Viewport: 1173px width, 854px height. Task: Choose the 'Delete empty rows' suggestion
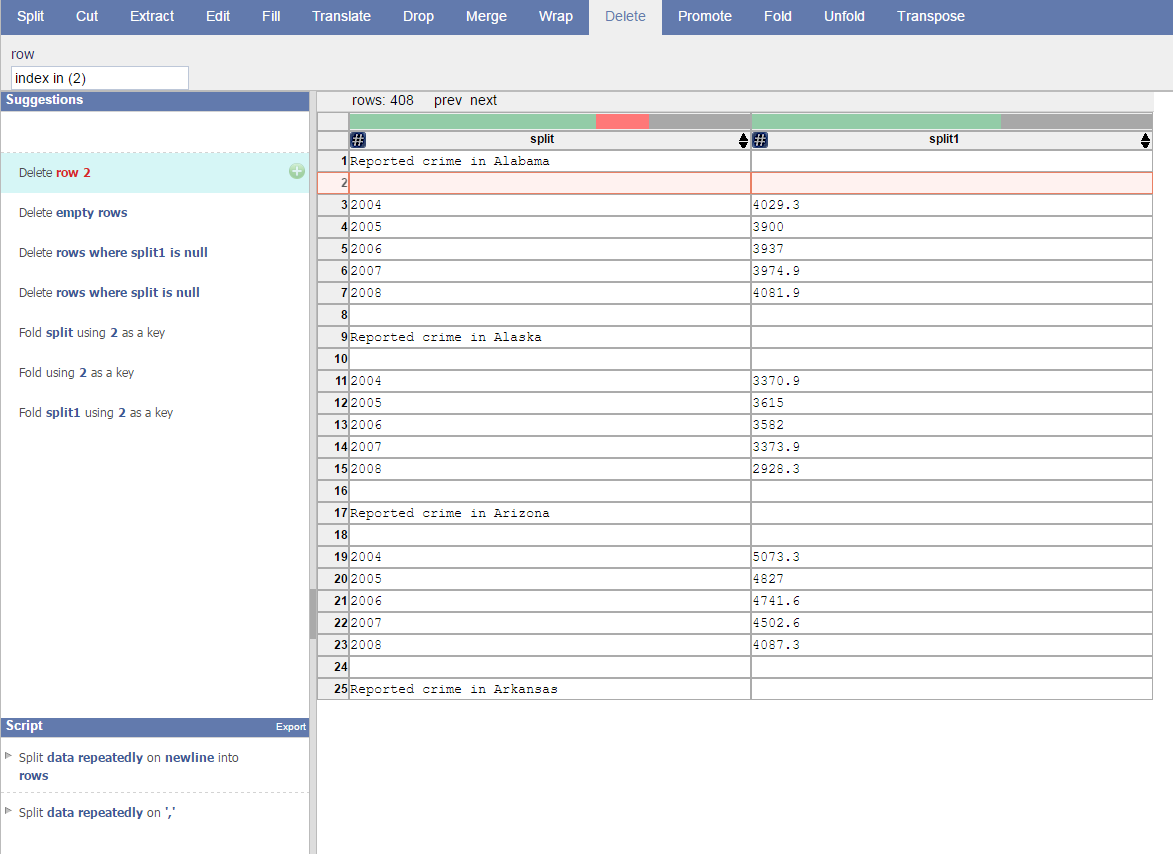point(73,212)
